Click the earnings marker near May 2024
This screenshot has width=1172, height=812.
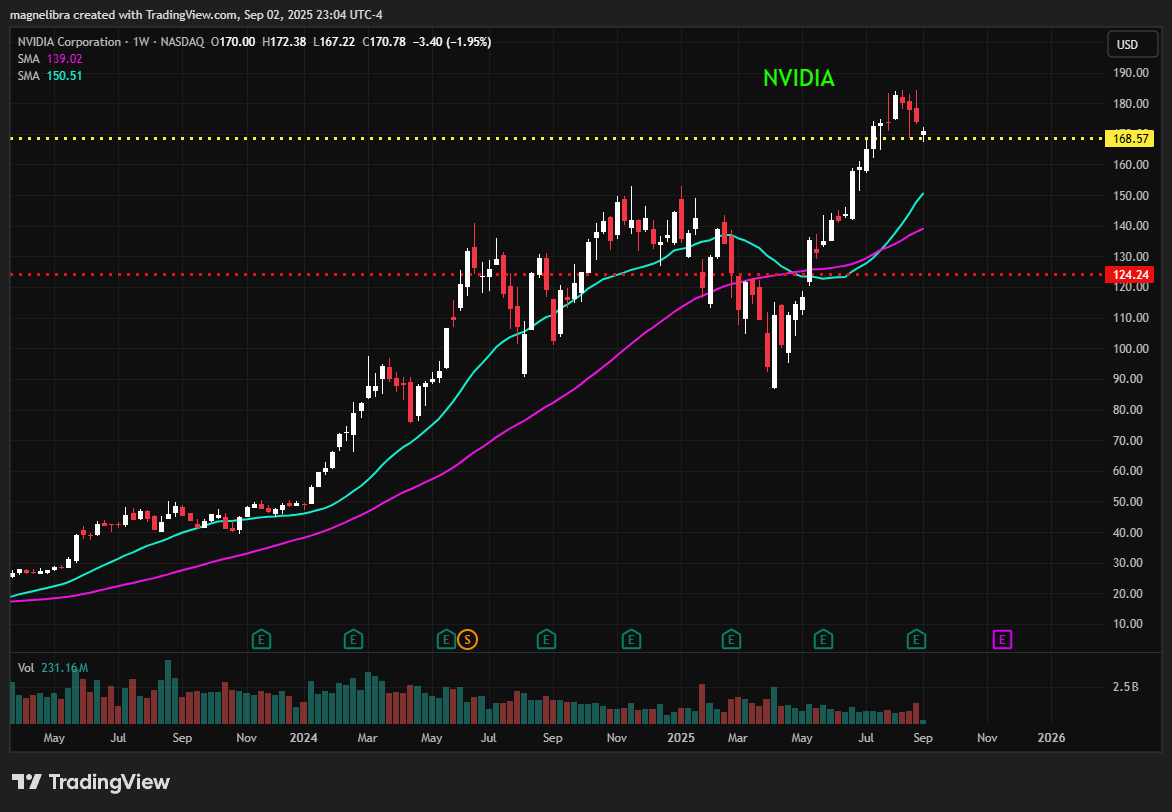tap(446, 639)
